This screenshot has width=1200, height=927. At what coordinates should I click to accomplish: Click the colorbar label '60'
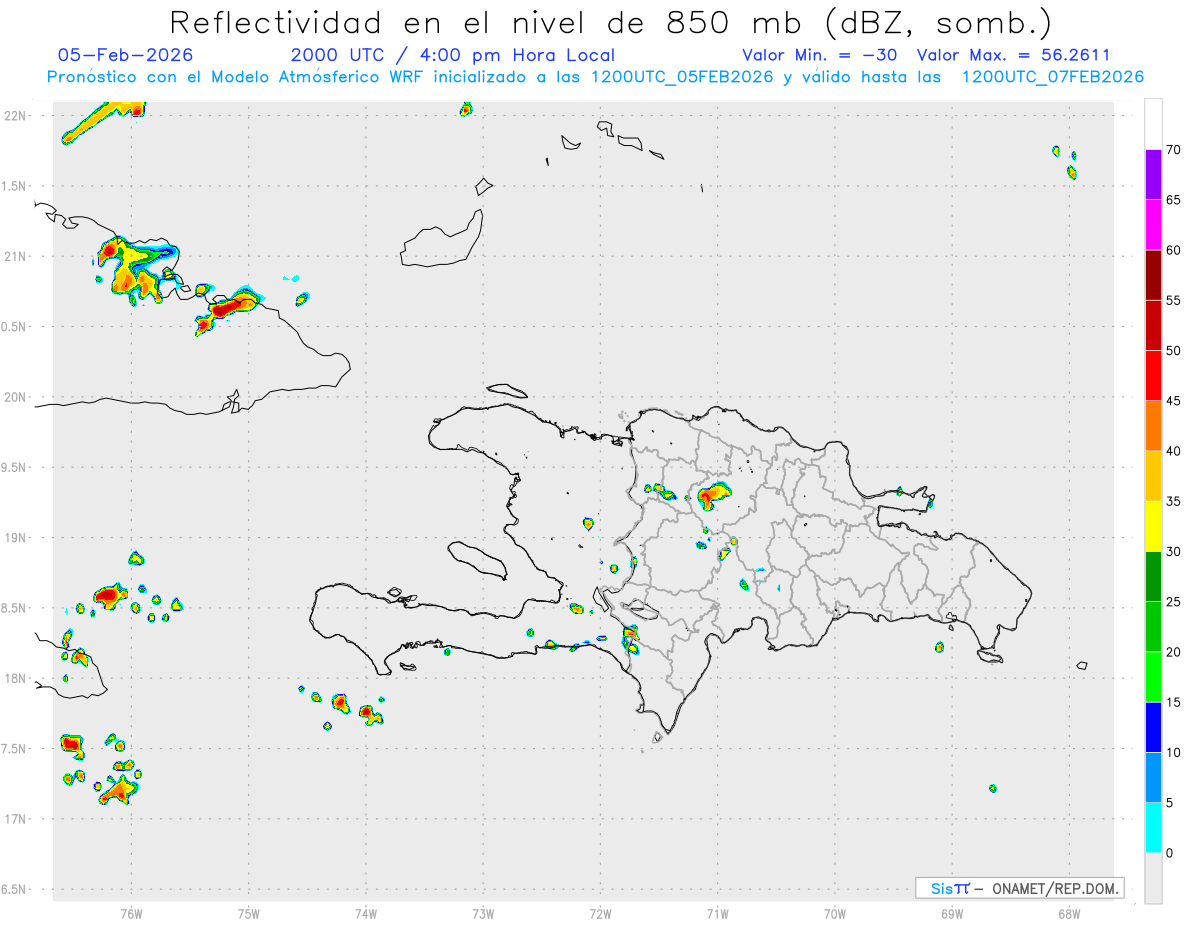click(1173, 250)
